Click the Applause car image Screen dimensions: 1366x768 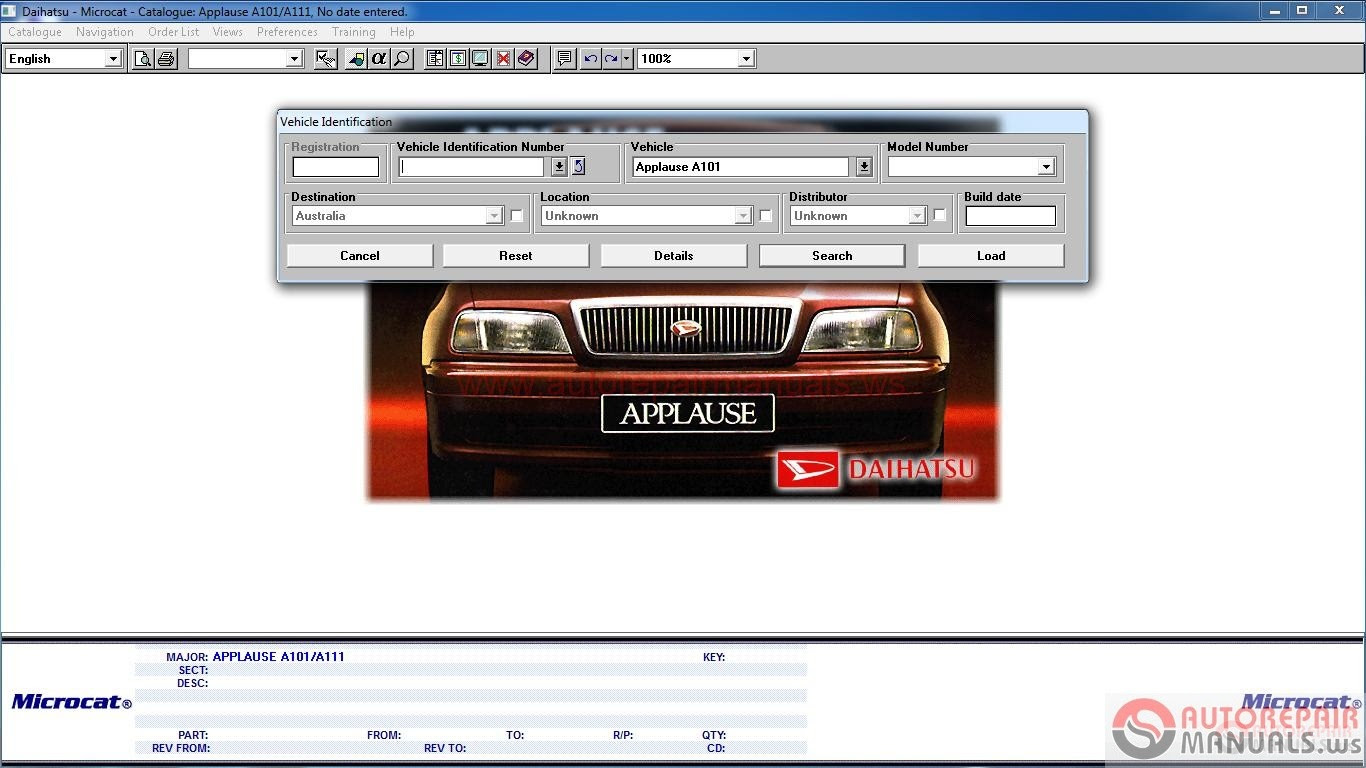pyautogui.click(x=683, y=391)
